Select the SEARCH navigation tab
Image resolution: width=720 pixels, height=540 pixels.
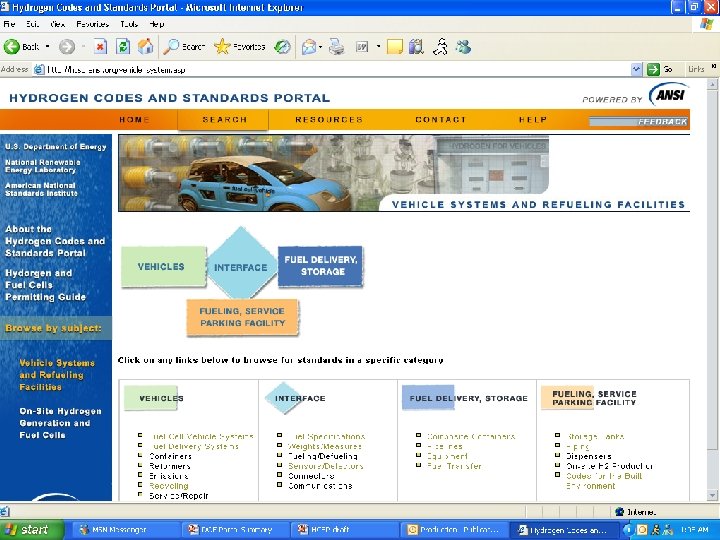225,120
